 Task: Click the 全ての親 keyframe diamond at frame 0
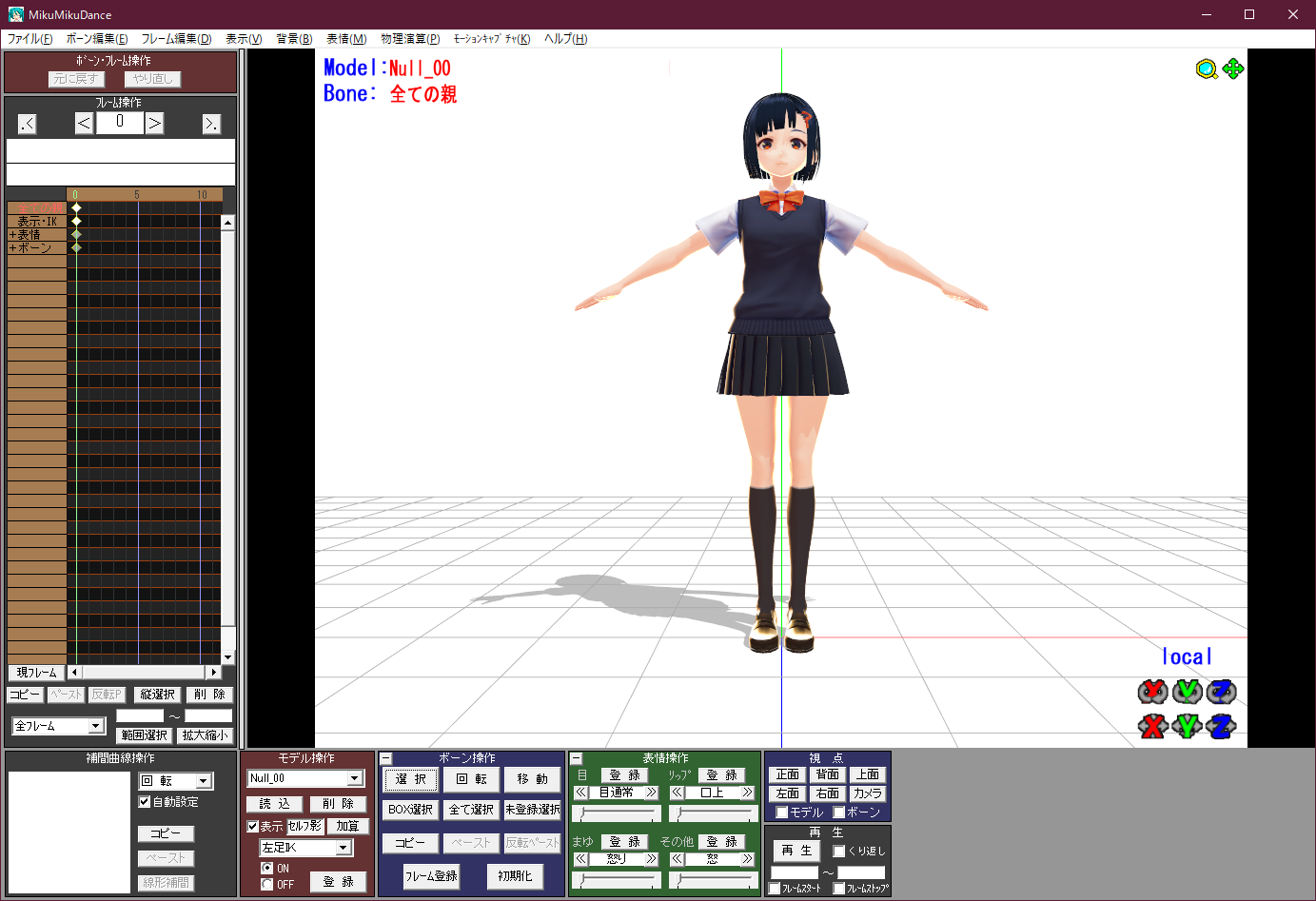(76, 207)
